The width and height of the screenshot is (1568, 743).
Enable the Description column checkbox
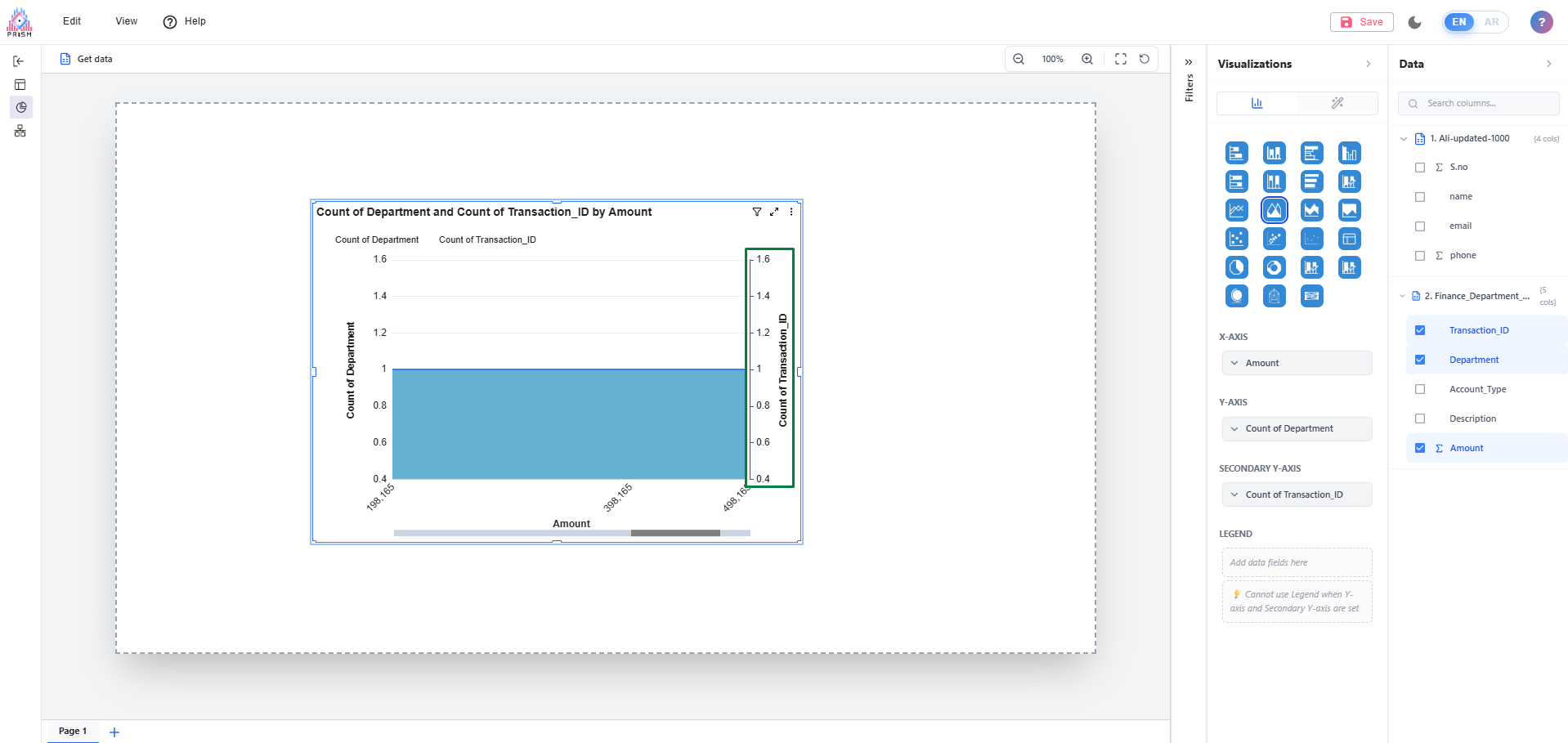pos(1419,418)
